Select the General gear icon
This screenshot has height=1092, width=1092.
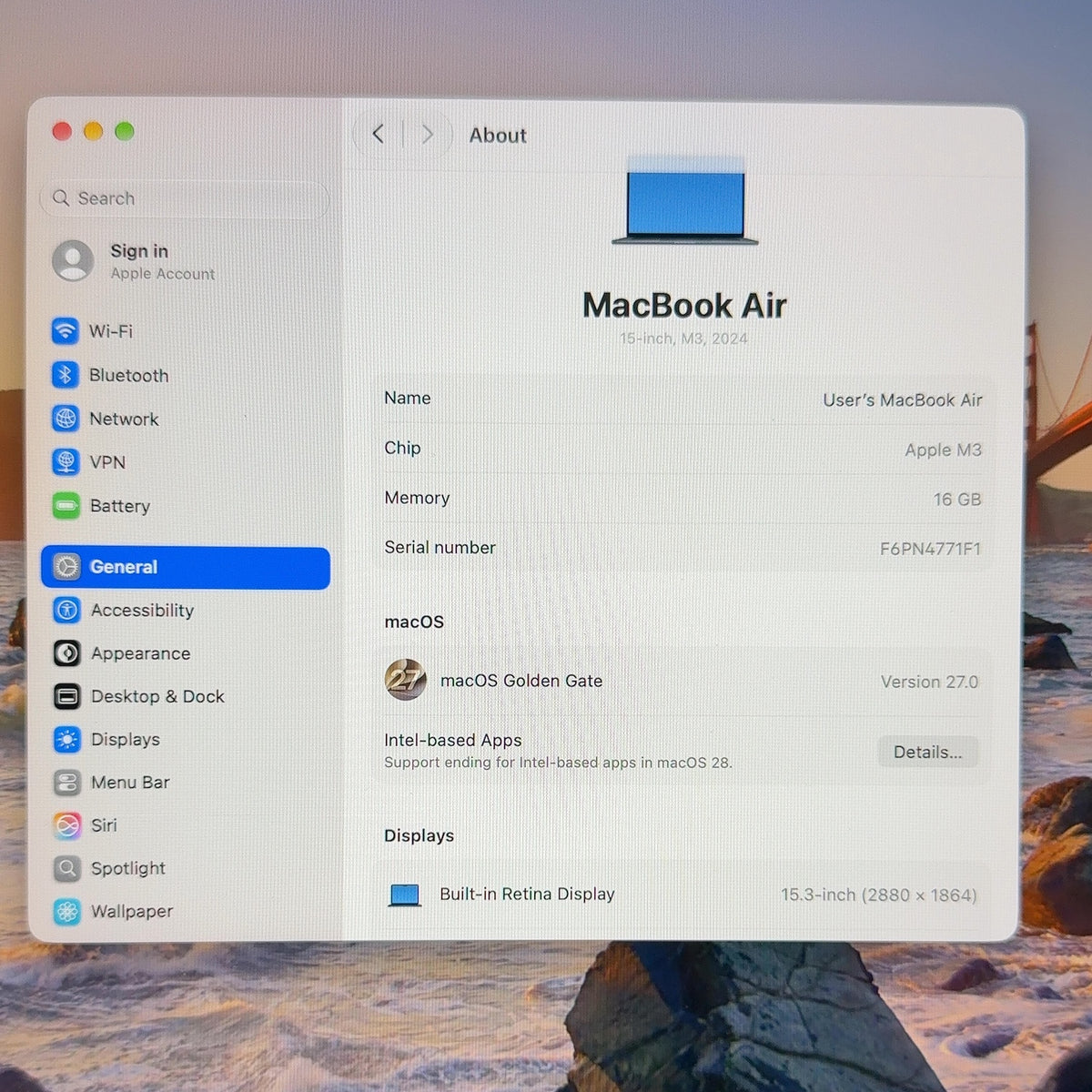tap(66, 567)
